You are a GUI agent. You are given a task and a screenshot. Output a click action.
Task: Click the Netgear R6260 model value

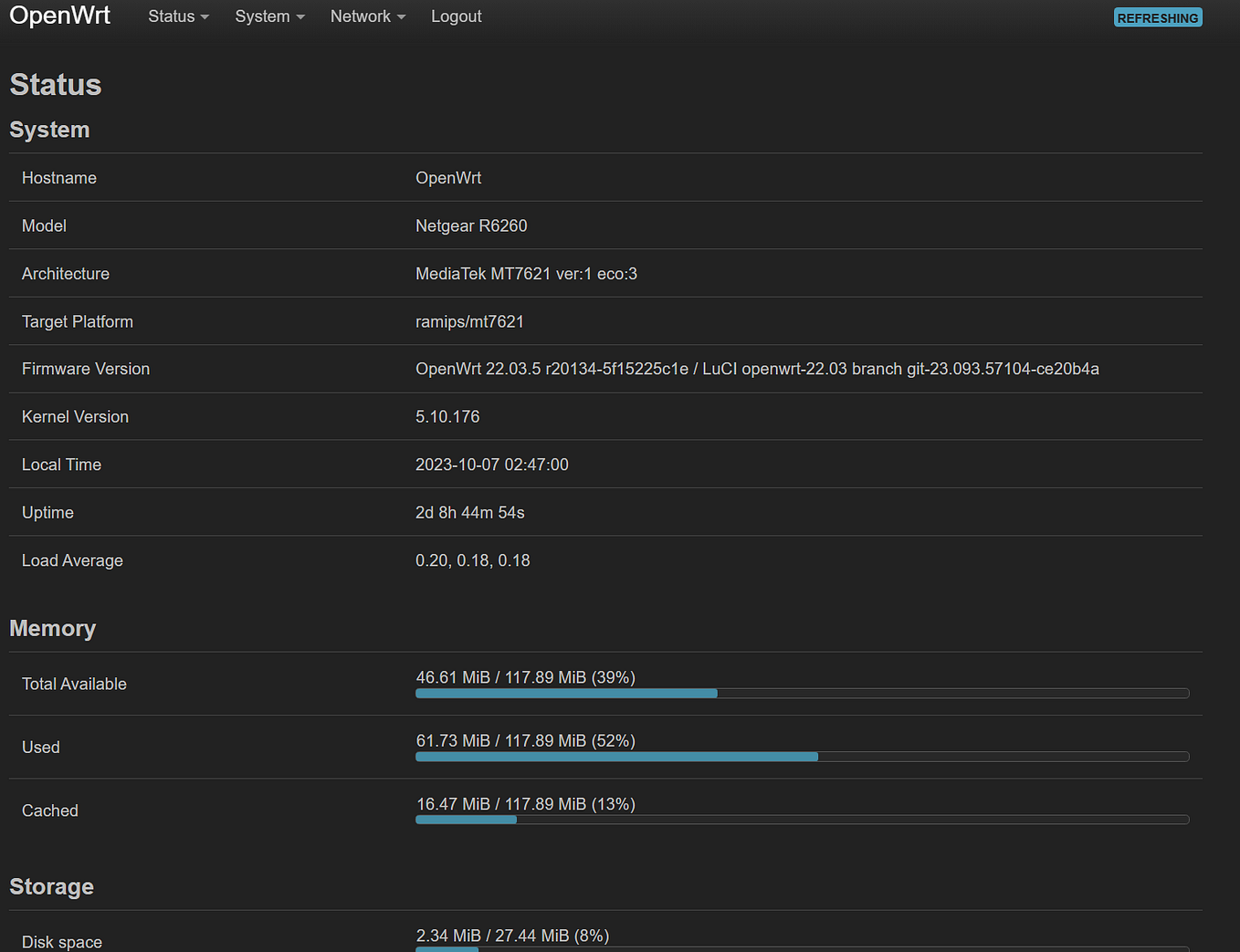click(471, 225)
